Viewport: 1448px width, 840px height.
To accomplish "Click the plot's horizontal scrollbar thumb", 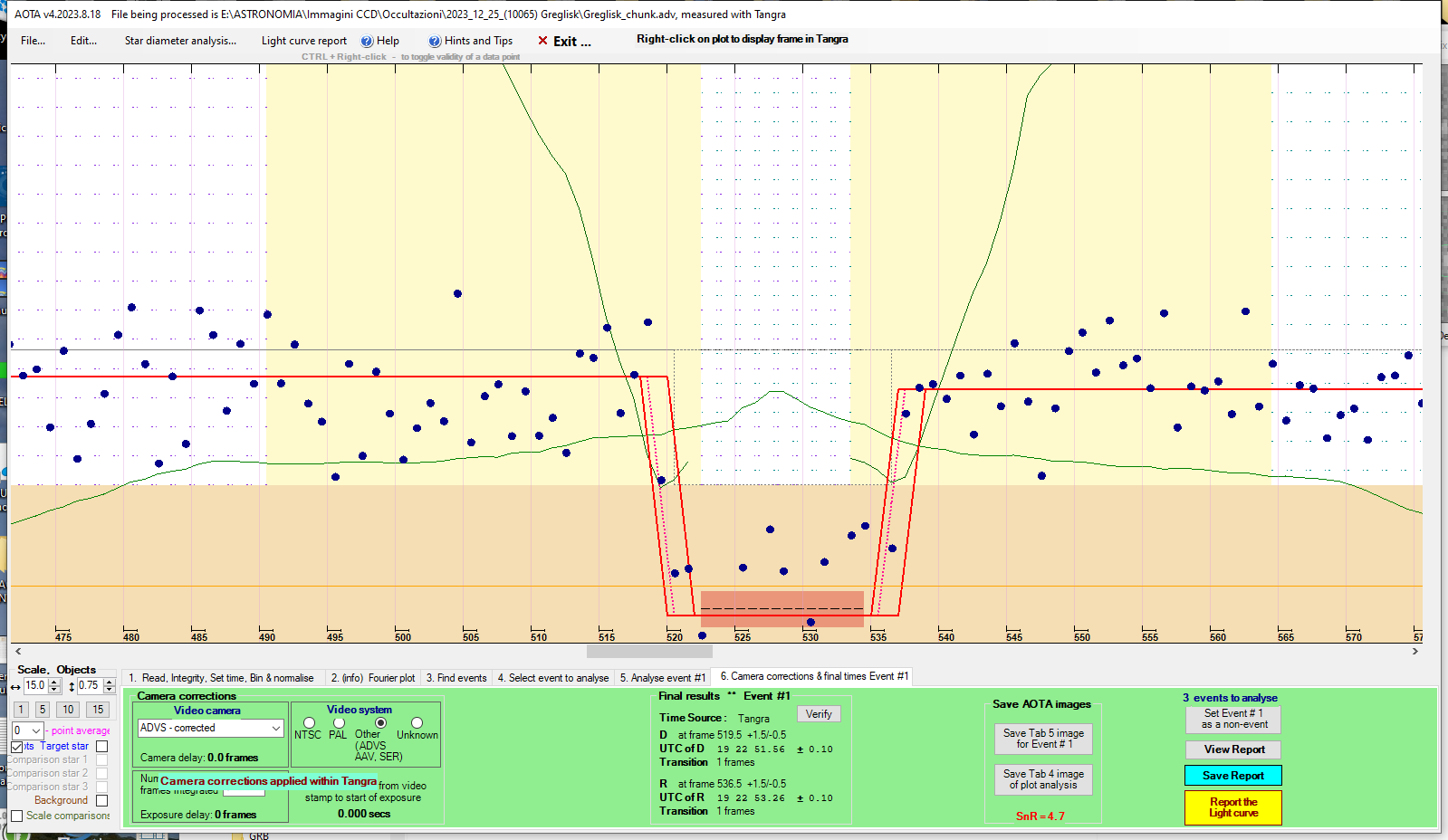I will coord(649,651).
